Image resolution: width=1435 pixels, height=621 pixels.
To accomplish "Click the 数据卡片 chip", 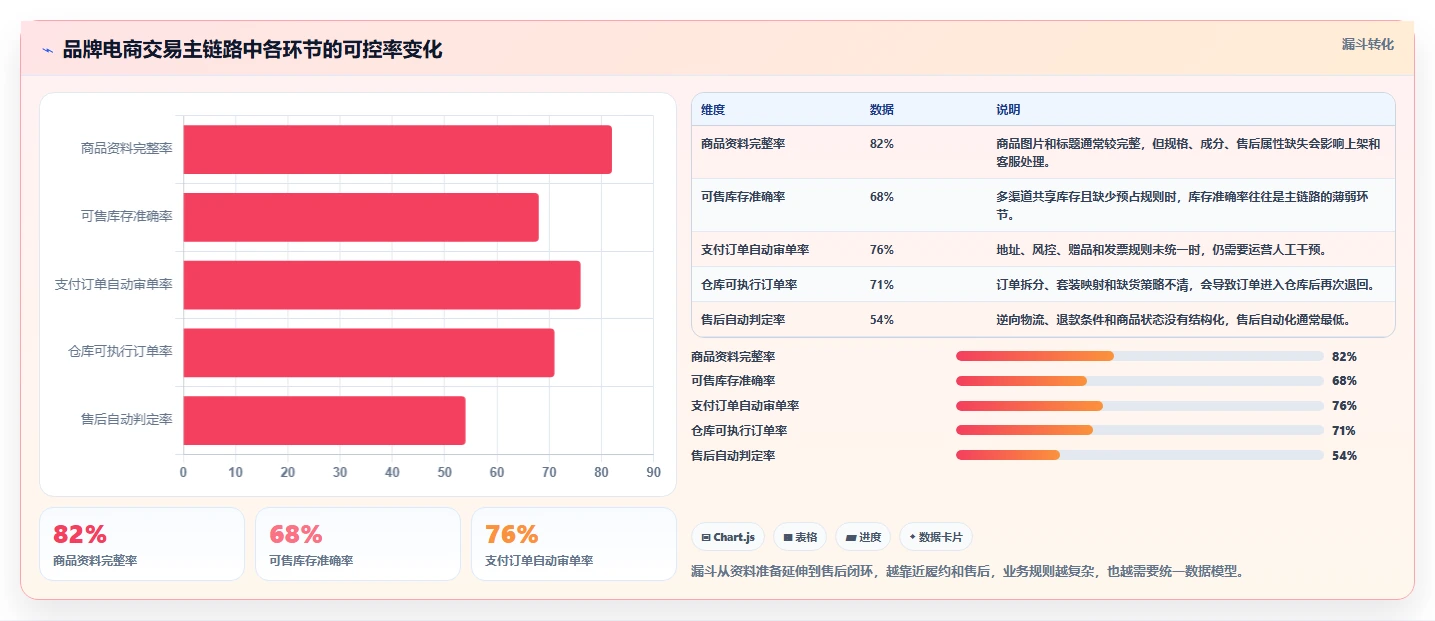I will click(936, 537).
